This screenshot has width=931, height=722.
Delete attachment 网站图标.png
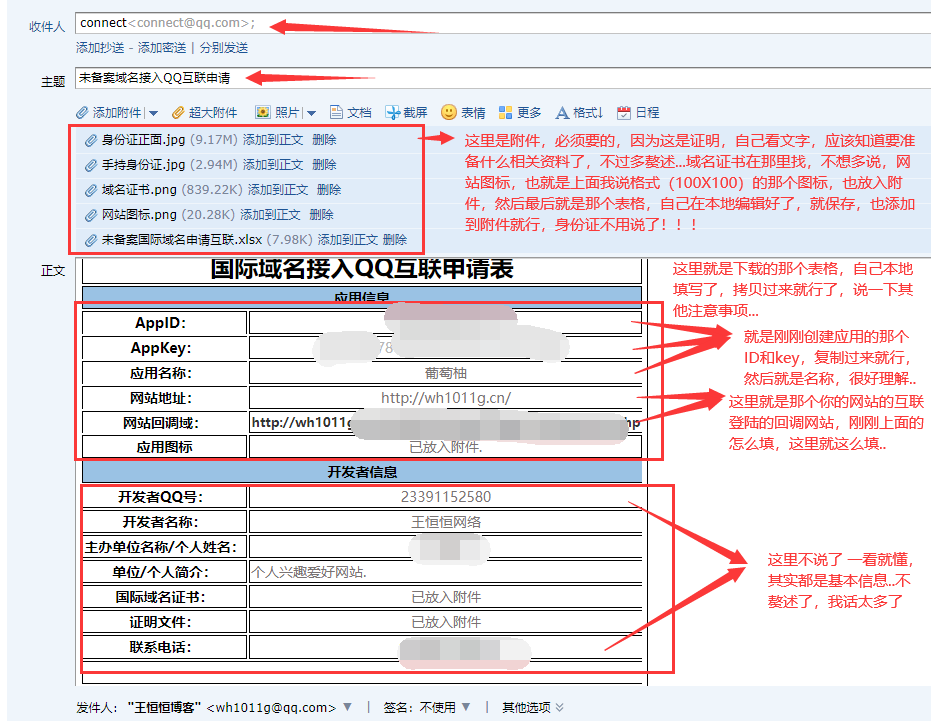[321, 215]
